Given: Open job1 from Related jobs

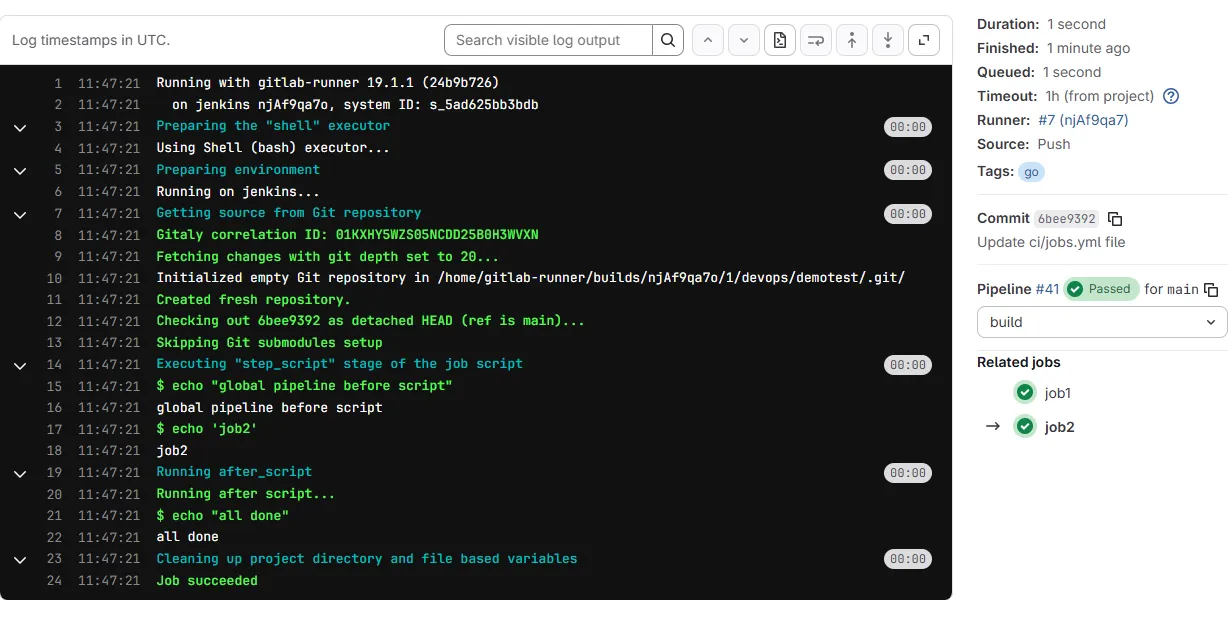Looking at the screenshot, I should click(1058, 393).
